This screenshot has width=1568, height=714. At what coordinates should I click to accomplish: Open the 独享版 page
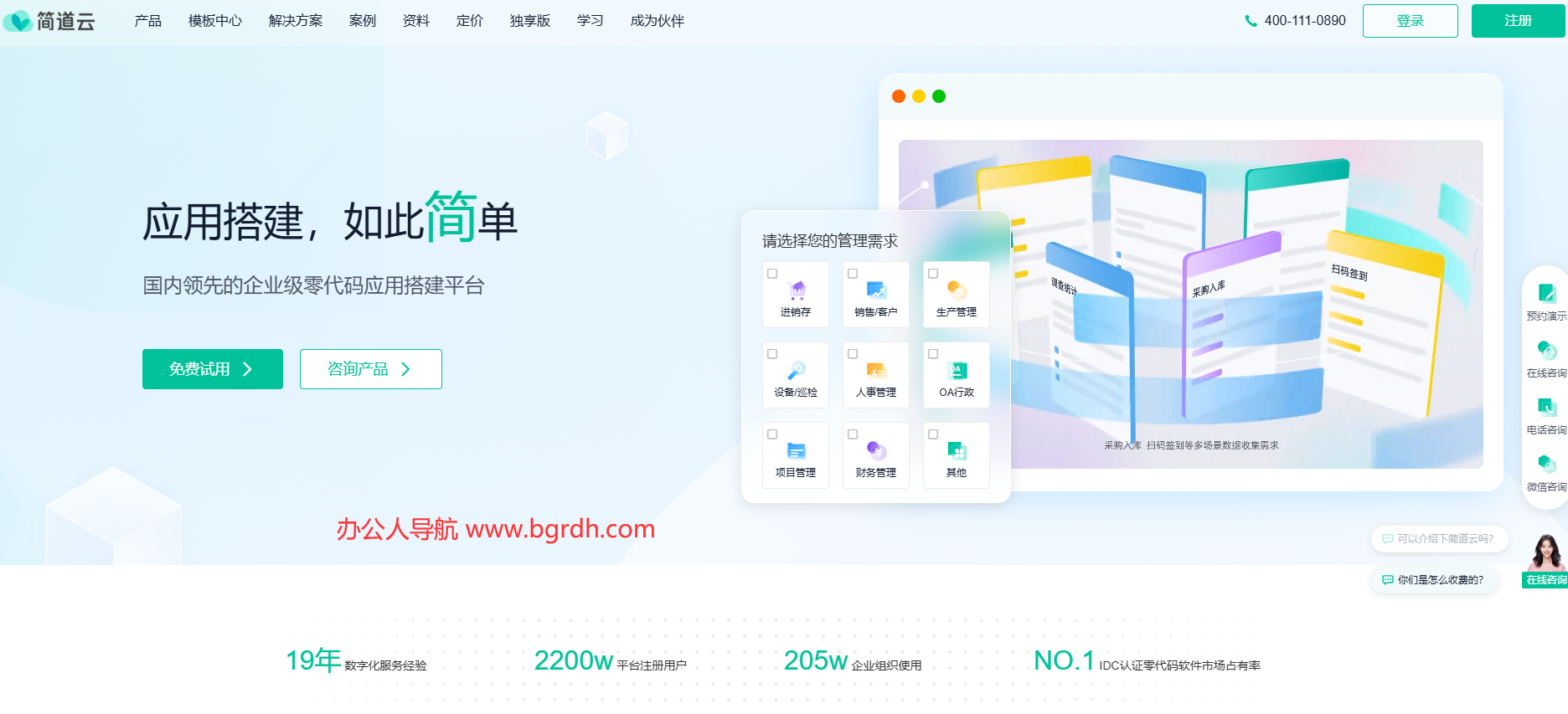coord(529,21)
